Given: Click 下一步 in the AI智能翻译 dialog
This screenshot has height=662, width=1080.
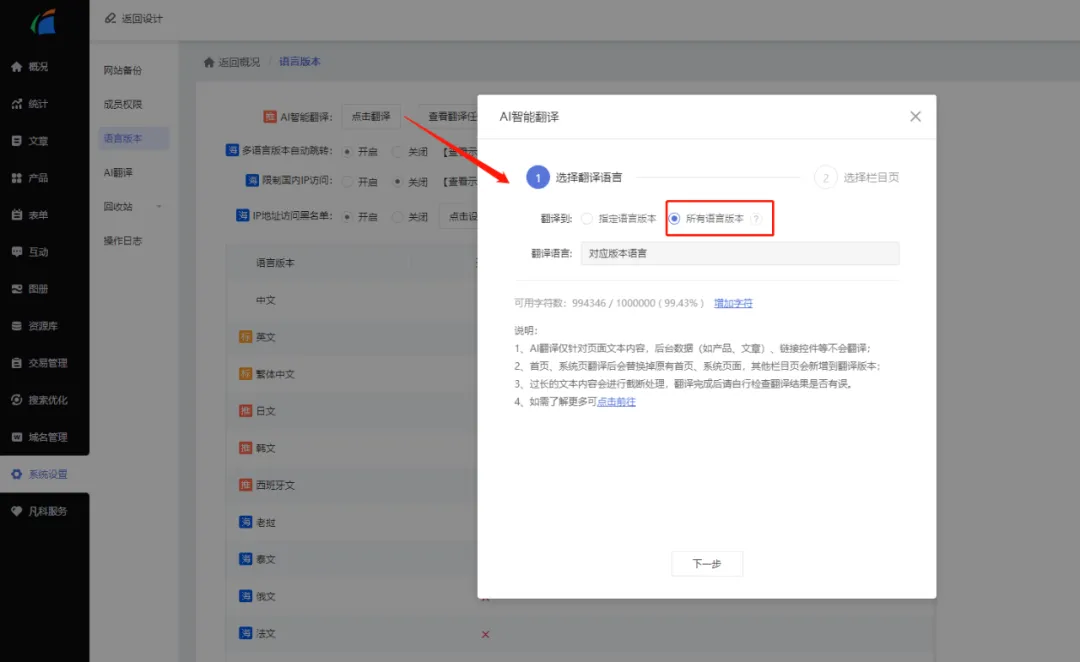Looking at the screenshot, I should 707,563.
